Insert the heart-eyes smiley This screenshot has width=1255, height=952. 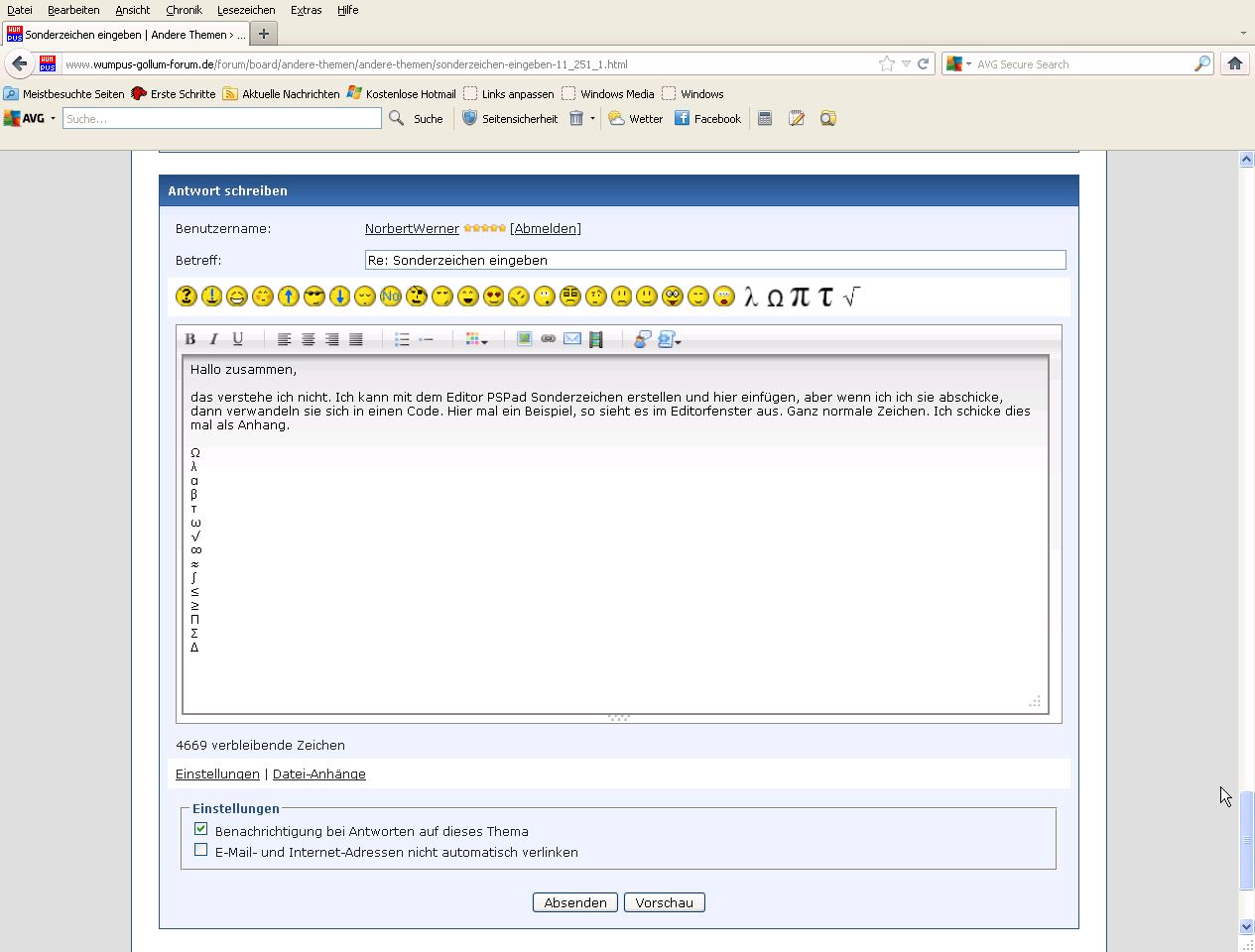493,297
